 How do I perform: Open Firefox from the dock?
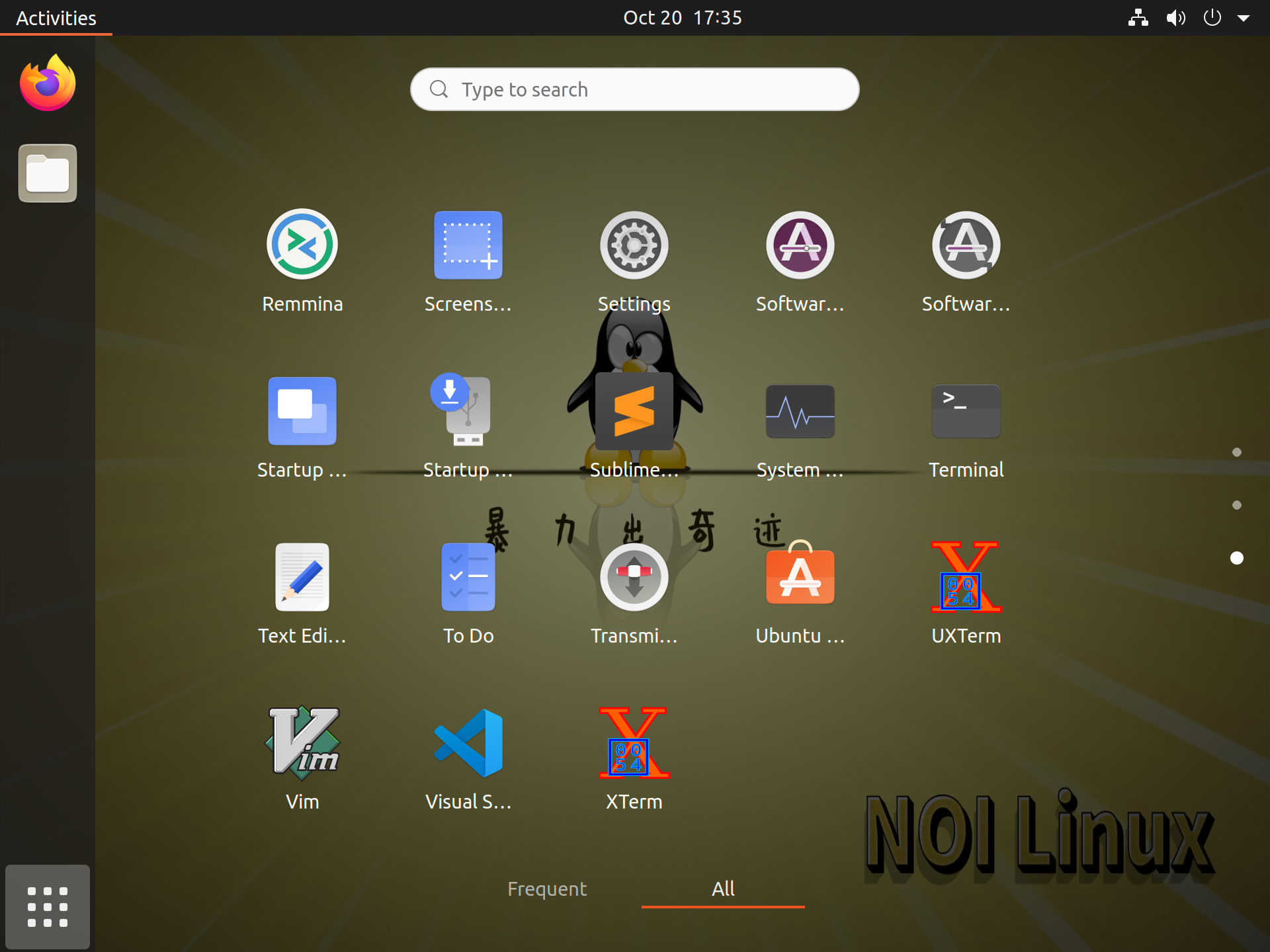tap(48, 83)
